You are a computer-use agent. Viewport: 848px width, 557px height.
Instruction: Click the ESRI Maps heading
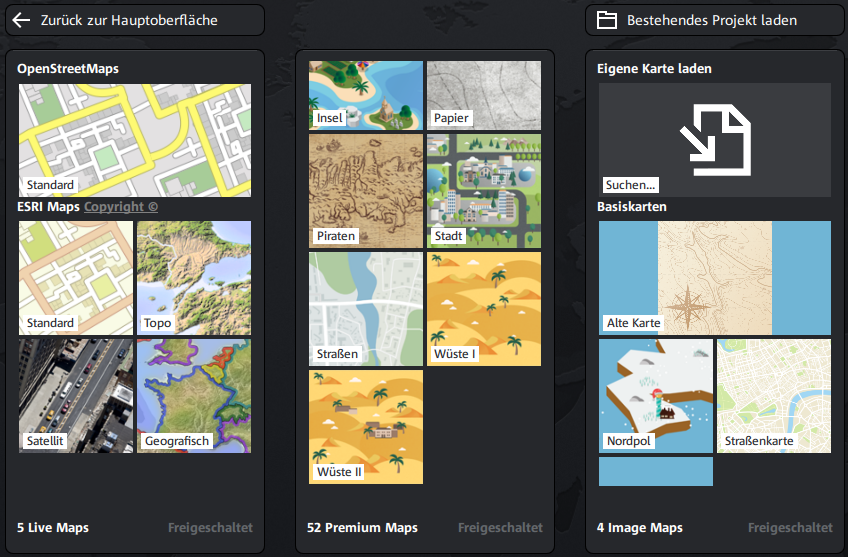click(48, 207)
